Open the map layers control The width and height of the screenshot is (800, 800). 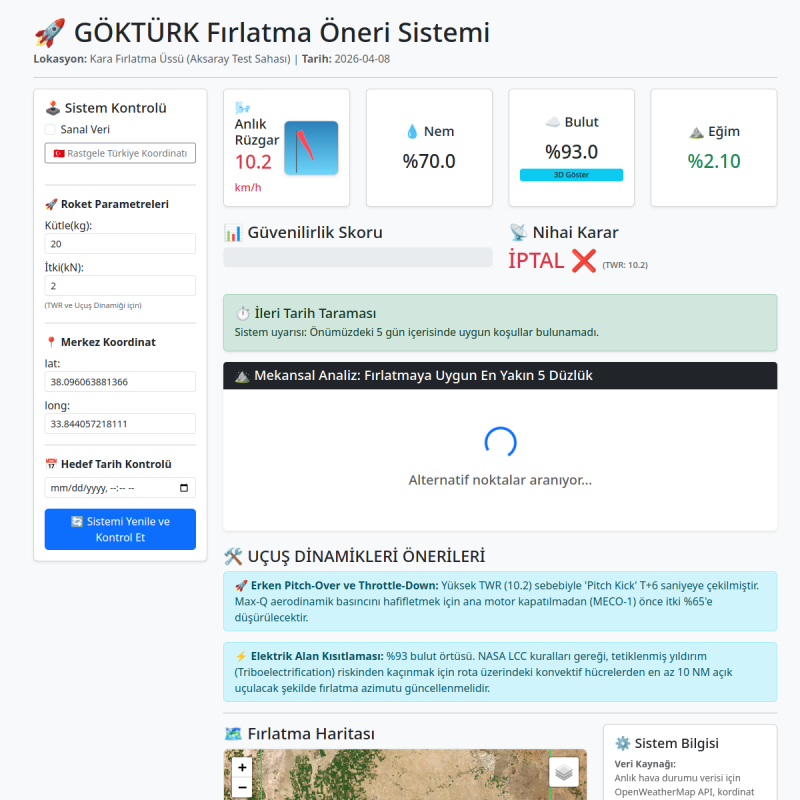[x=564, y=772]
